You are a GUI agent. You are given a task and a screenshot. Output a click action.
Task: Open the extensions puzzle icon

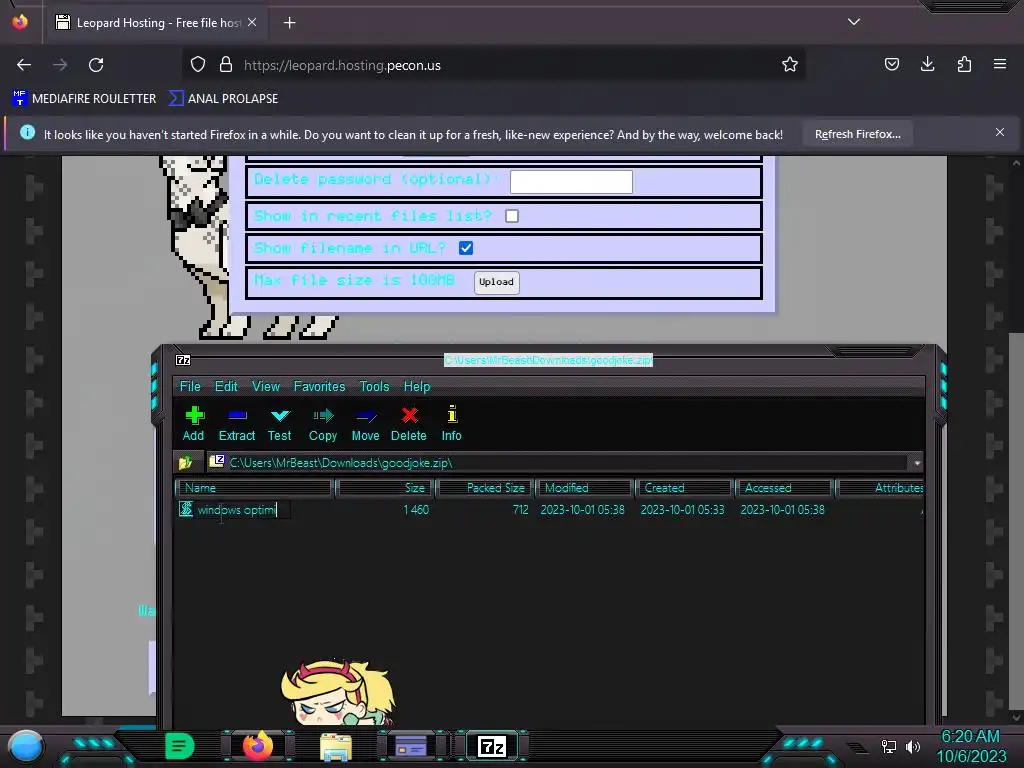tap(964, 64)
